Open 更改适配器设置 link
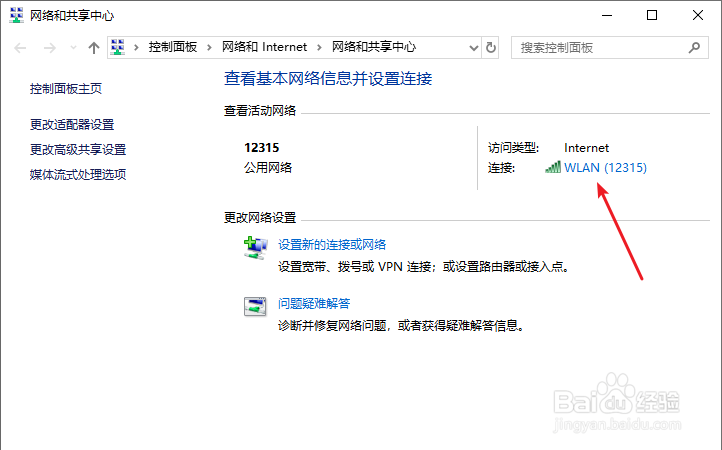Viewport: 722px width, 450px height. click(72, 124)
